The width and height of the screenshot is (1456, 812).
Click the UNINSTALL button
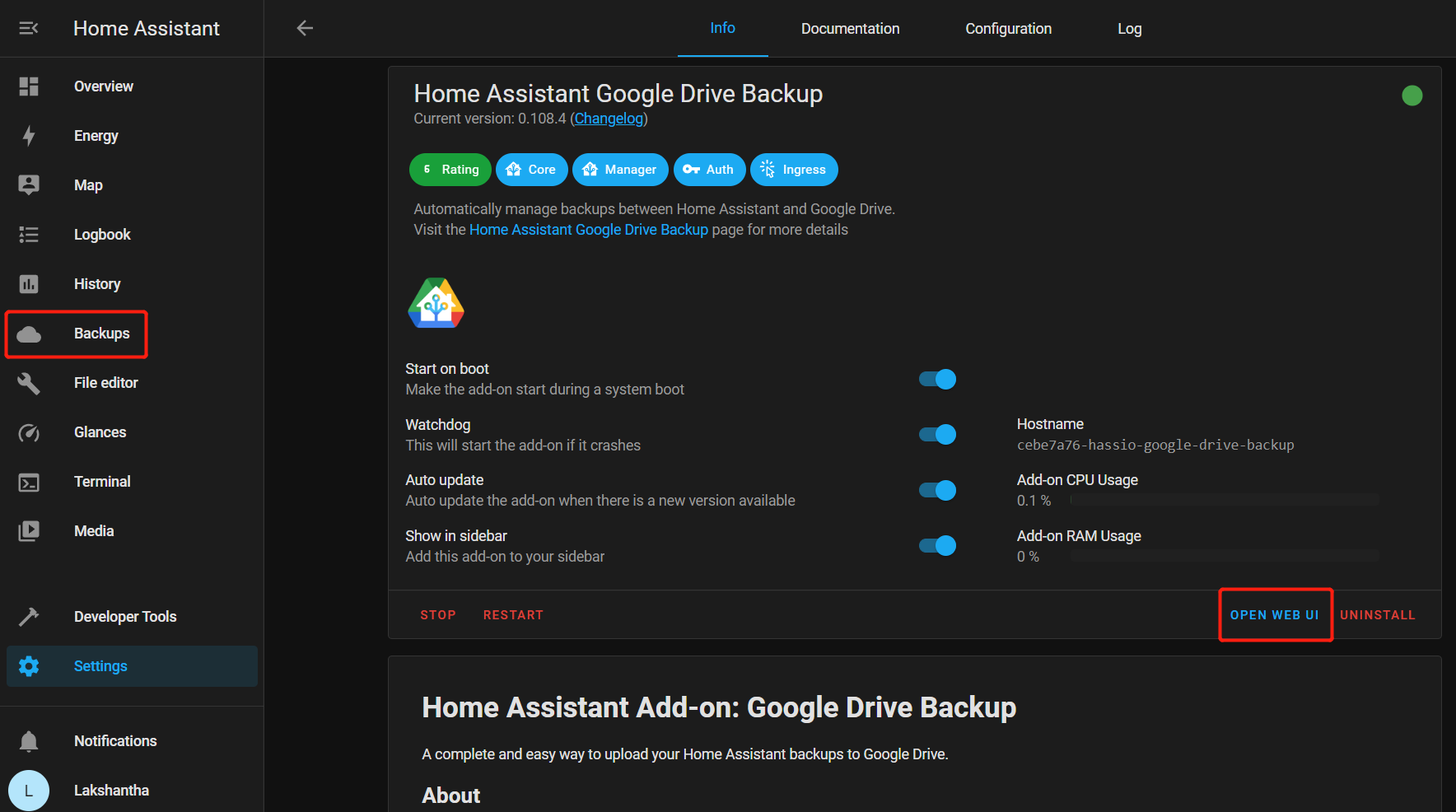[x=1378, y=615]
